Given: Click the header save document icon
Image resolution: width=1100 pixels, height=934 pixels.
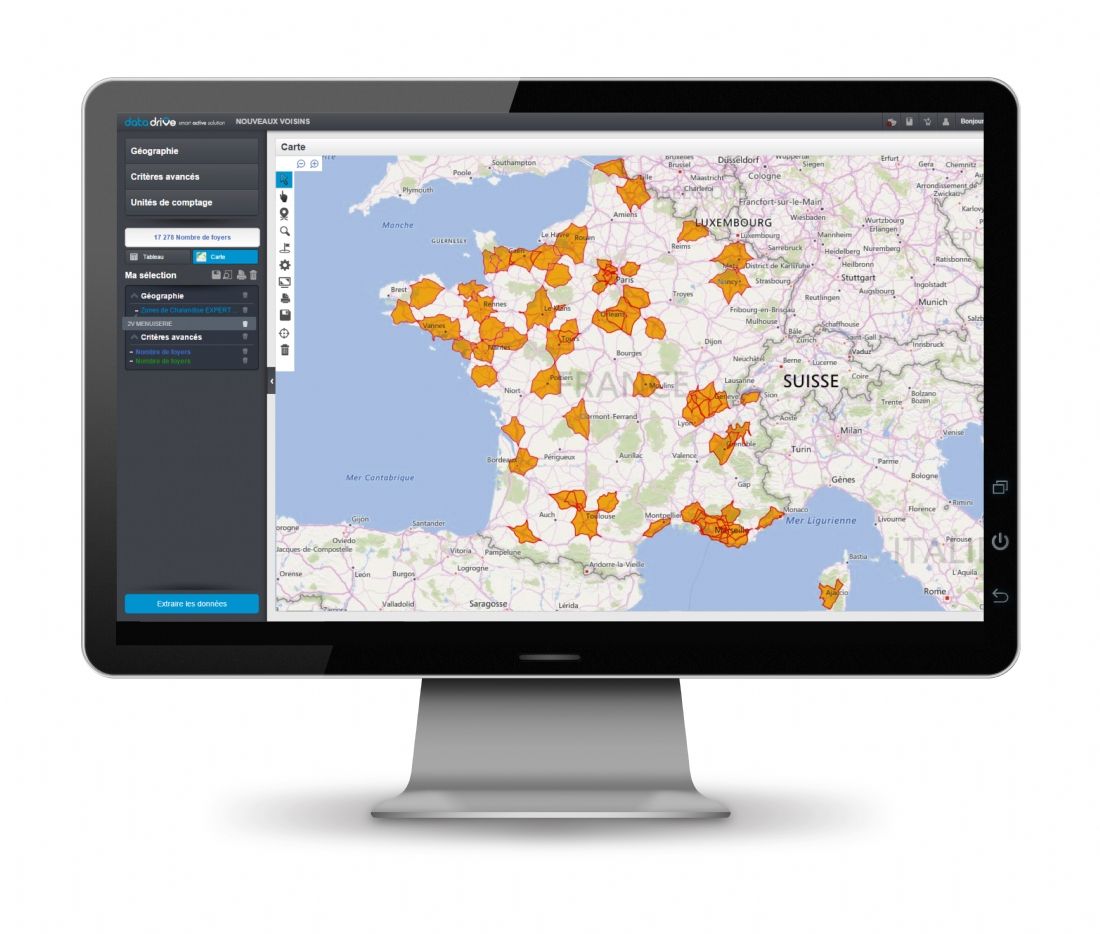Looking at the screenshot, I should [909, 121].
